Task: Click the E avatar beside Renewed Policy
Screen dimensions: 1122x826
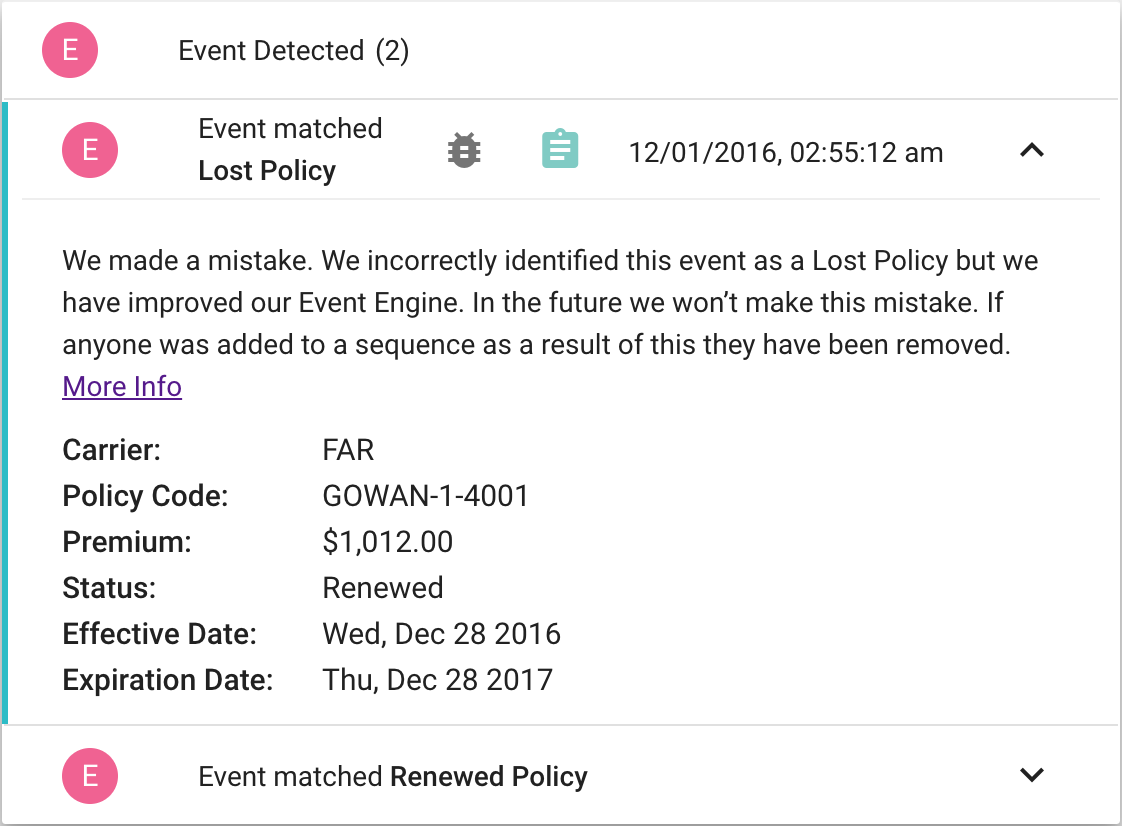Action: tap(90, 776)
